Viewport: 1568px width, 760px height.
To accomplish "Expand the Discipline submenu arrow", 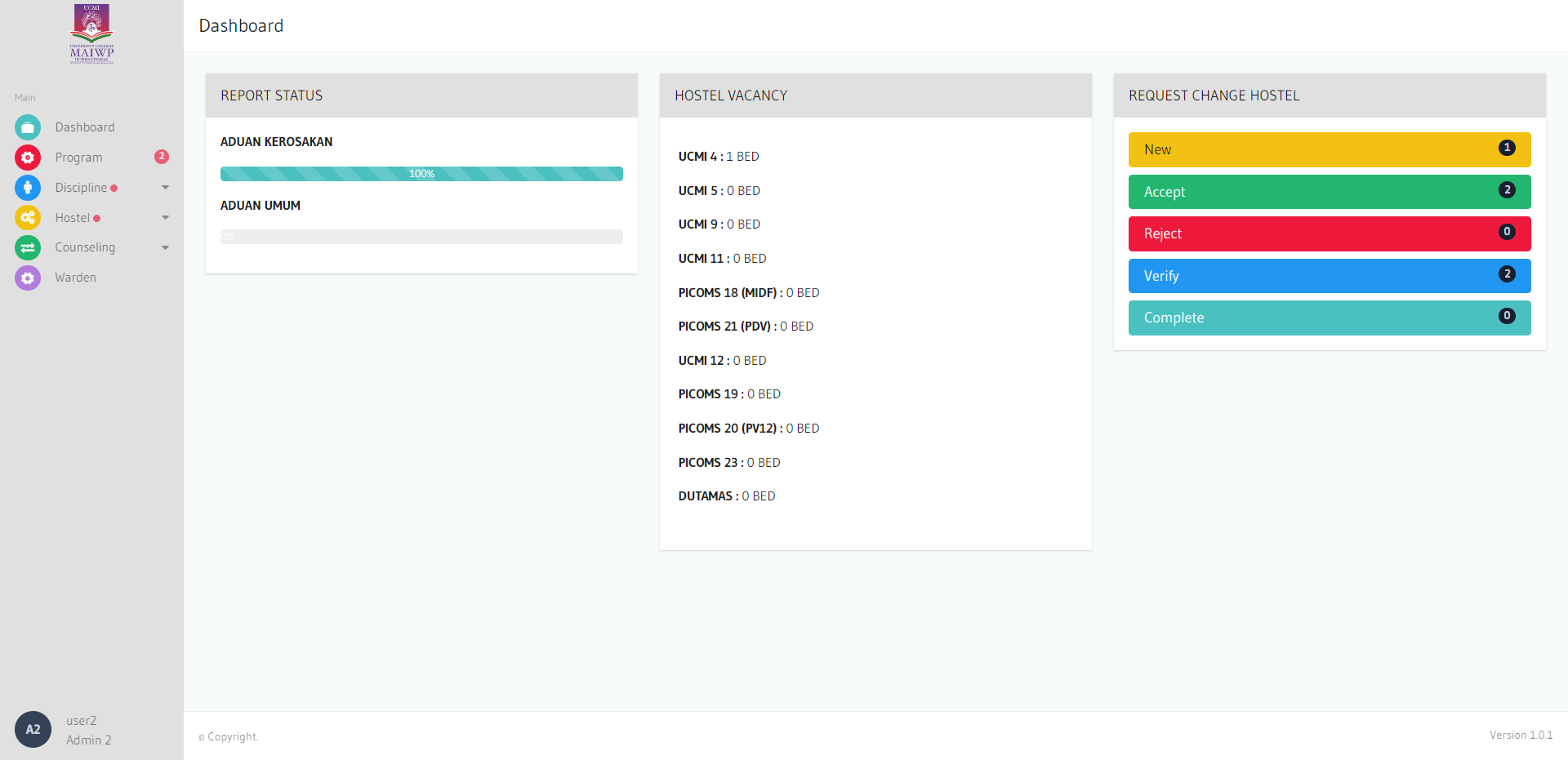I will 165,188.
